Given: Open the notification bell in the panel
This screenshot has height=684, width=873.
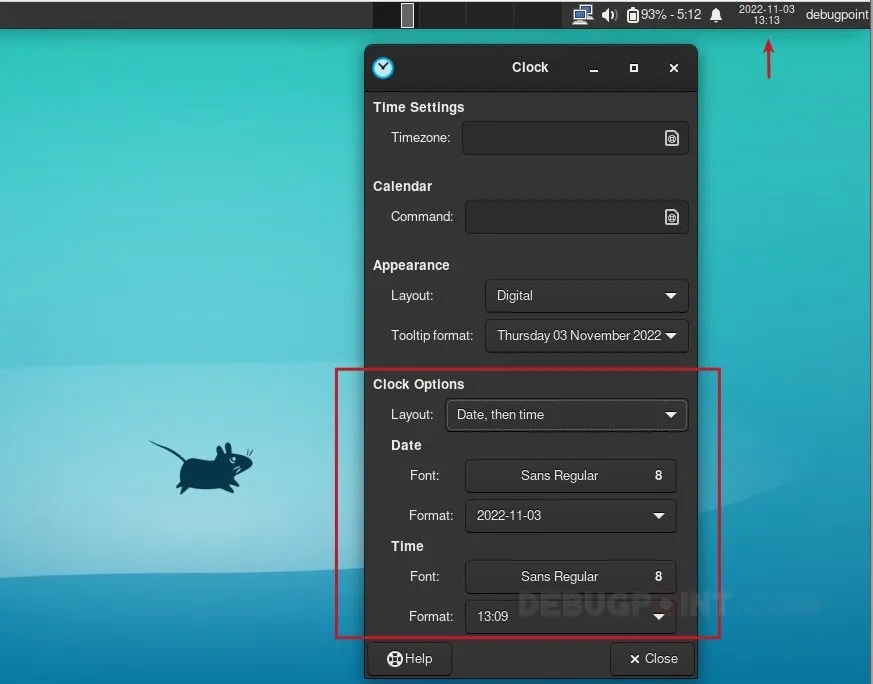Looking at the screenshot, I should pyautogui.click(x=715, y=14).
